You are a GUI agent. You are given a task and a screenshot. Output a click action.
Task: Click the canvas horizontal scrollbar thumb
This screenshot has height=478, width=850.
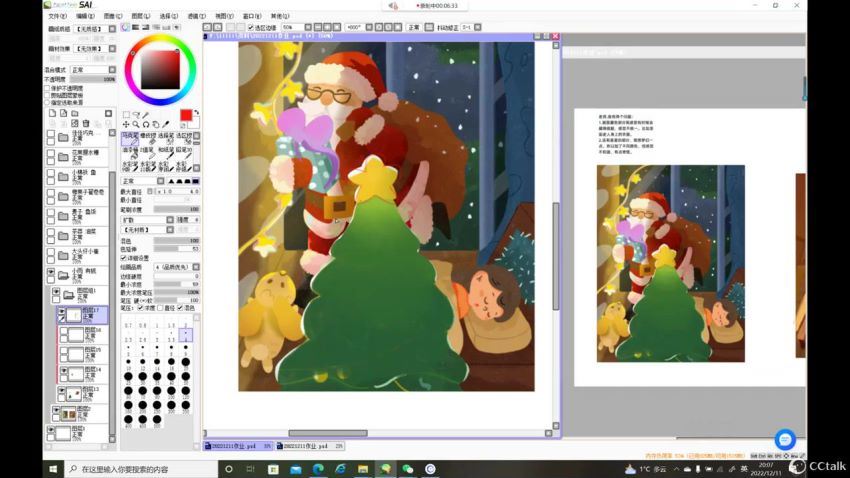pos(327,433)
